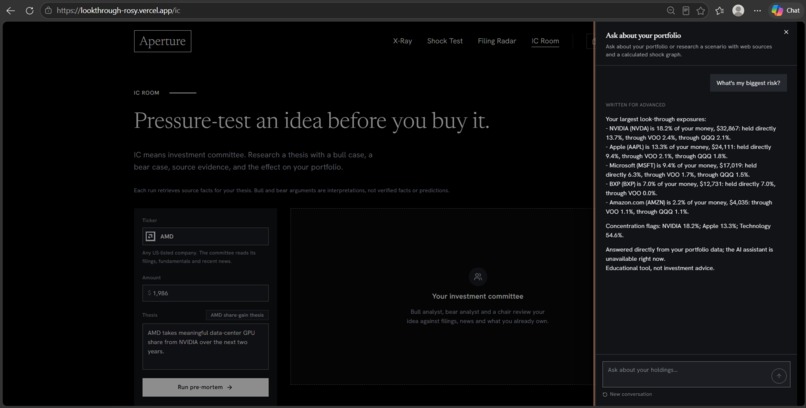Image resolution: width=806 pixels, height=408 pixels.
Task: Open browser settings and more menu
Action: [757, 10]
